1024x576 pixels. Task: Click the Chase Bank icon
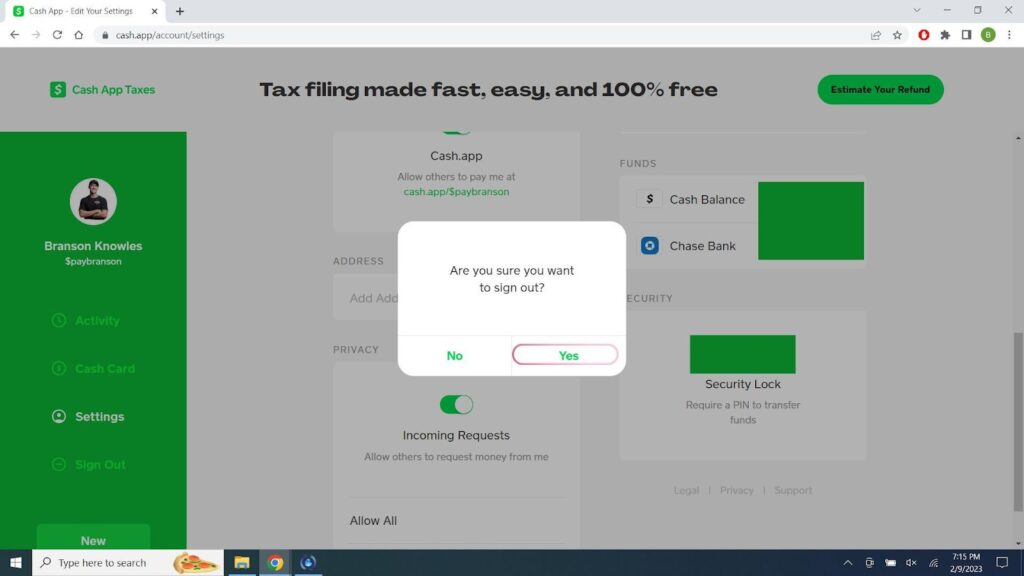(649, 246)
